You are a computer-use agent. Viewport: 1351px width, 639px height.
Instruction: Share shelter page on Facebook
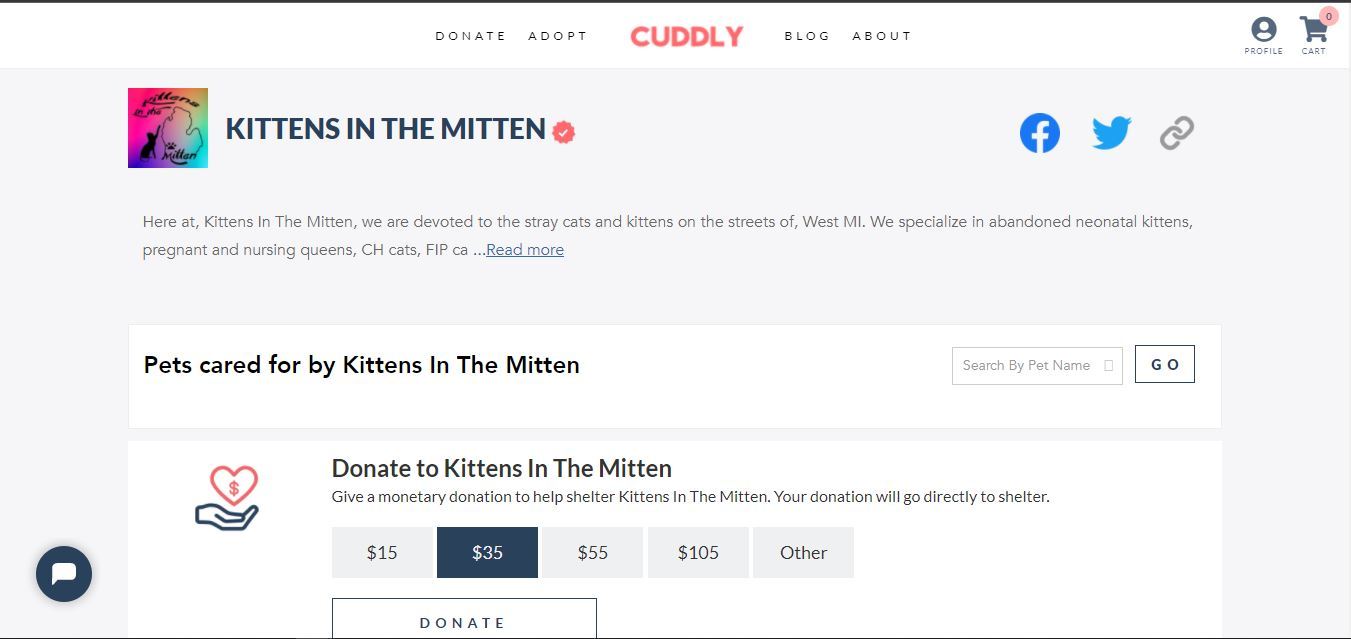(x=1039, y=133)
